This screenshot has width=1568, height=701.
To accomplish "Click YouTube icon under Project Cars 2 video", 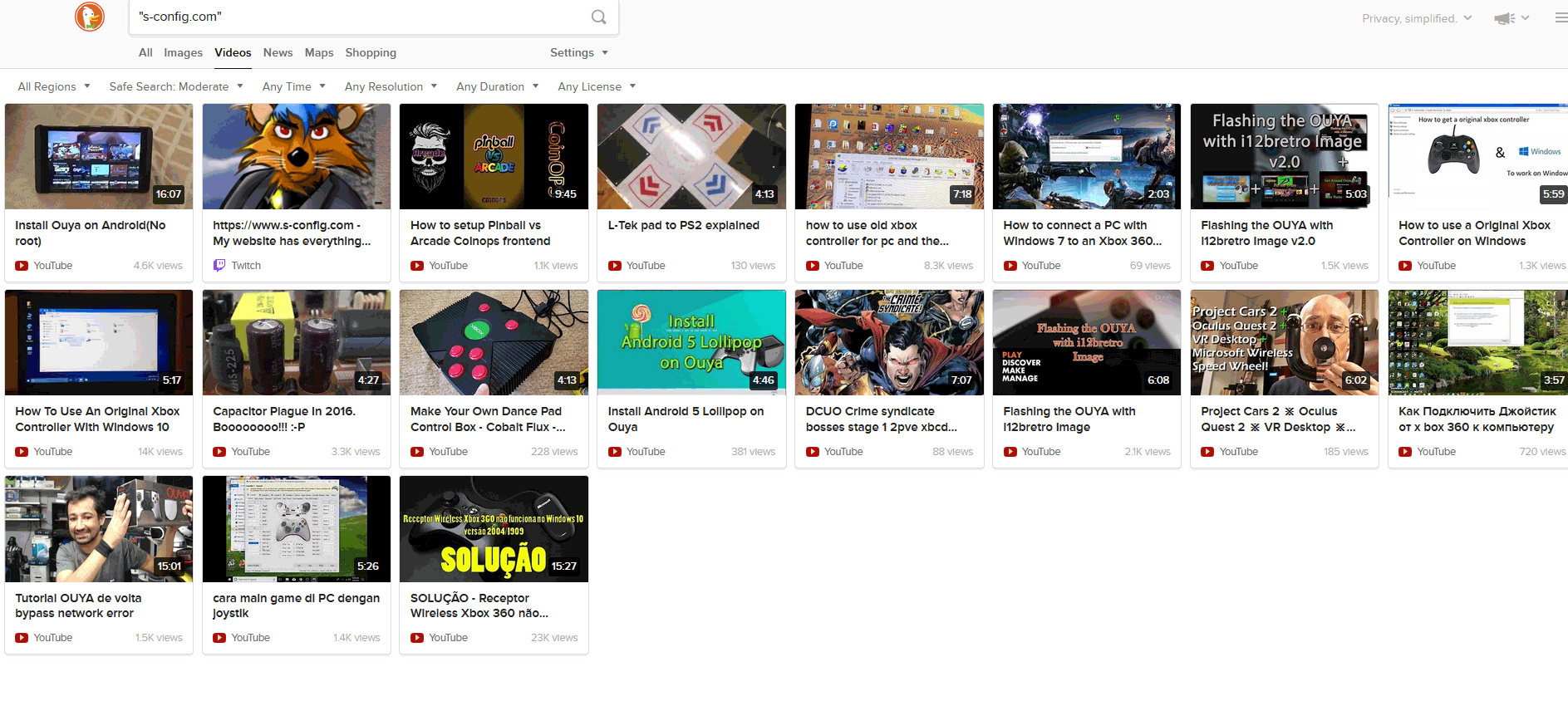I will 1208,452.
